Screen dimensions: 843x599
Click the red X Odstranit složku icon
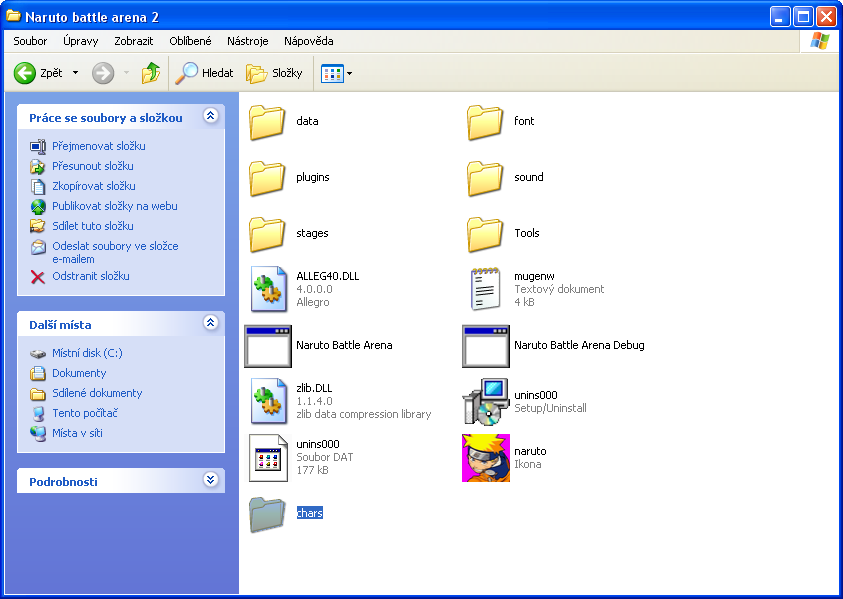coord(38,277)
